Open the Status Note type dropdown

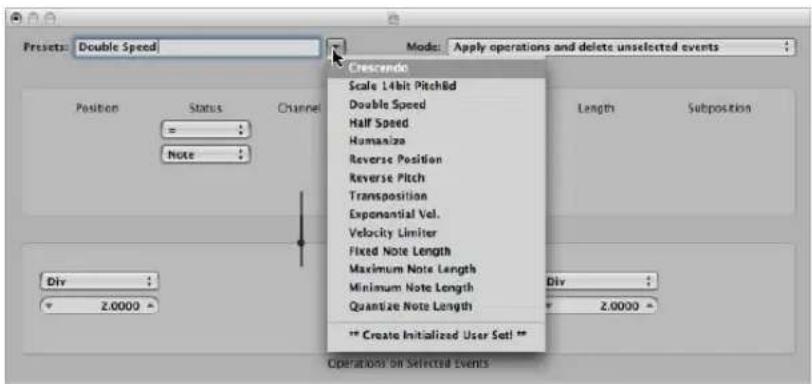[206, 154]
